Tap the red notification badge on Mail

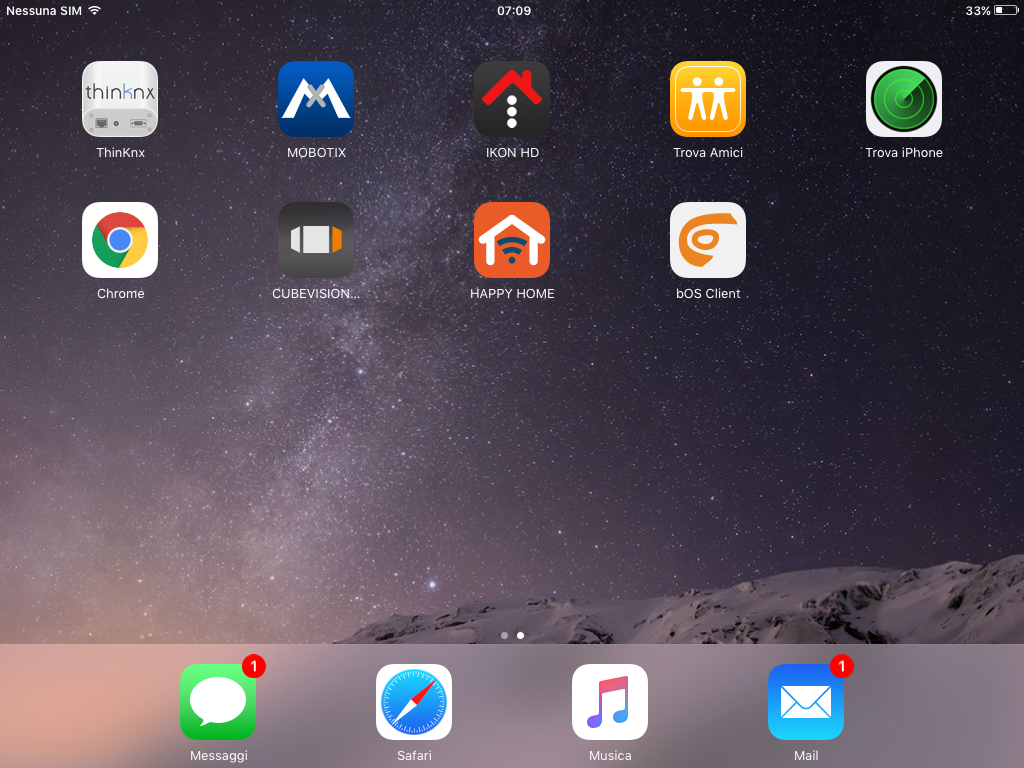click(x=842, y=666)
